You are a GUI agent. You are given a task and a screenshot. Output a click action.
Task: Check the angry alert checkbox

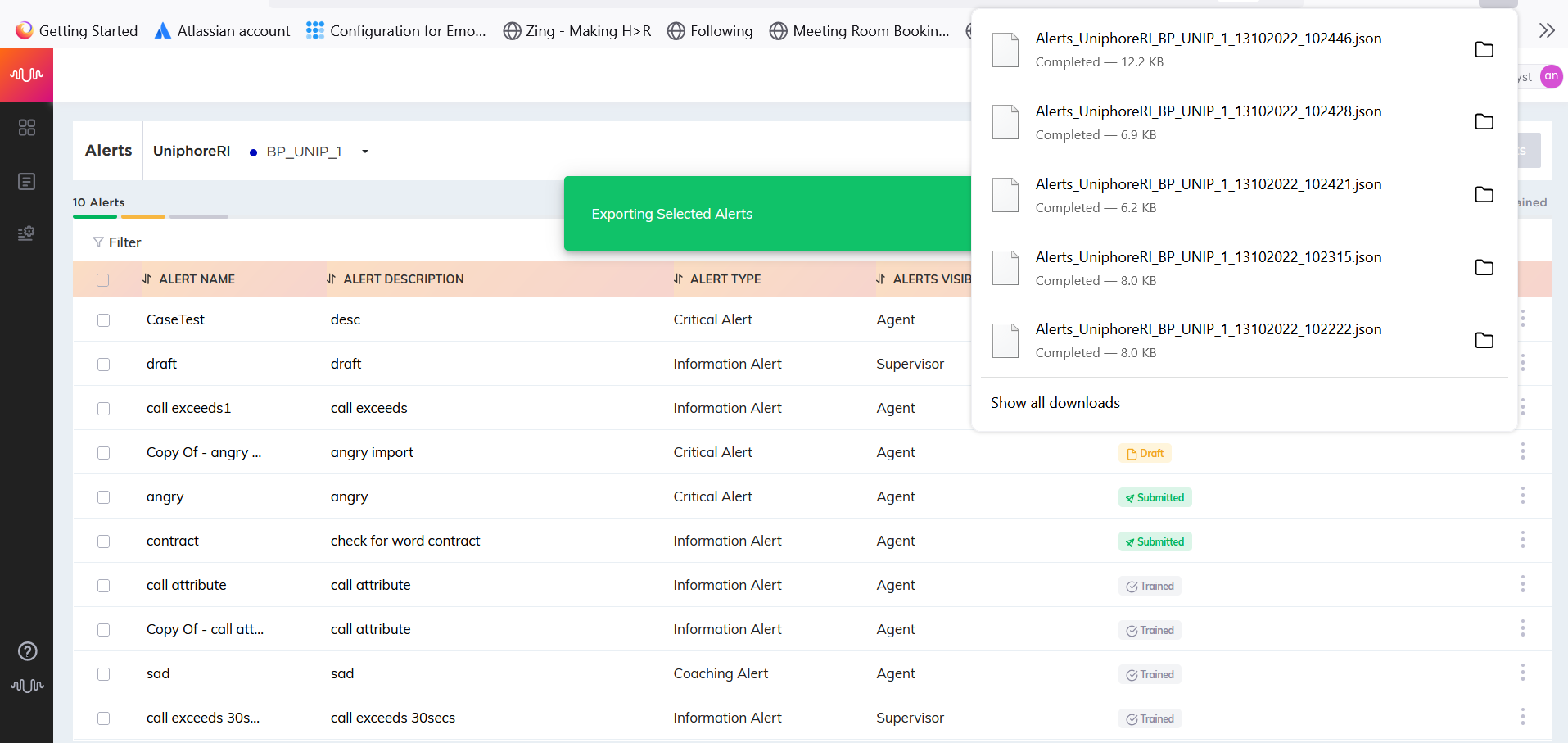[103, 497]
